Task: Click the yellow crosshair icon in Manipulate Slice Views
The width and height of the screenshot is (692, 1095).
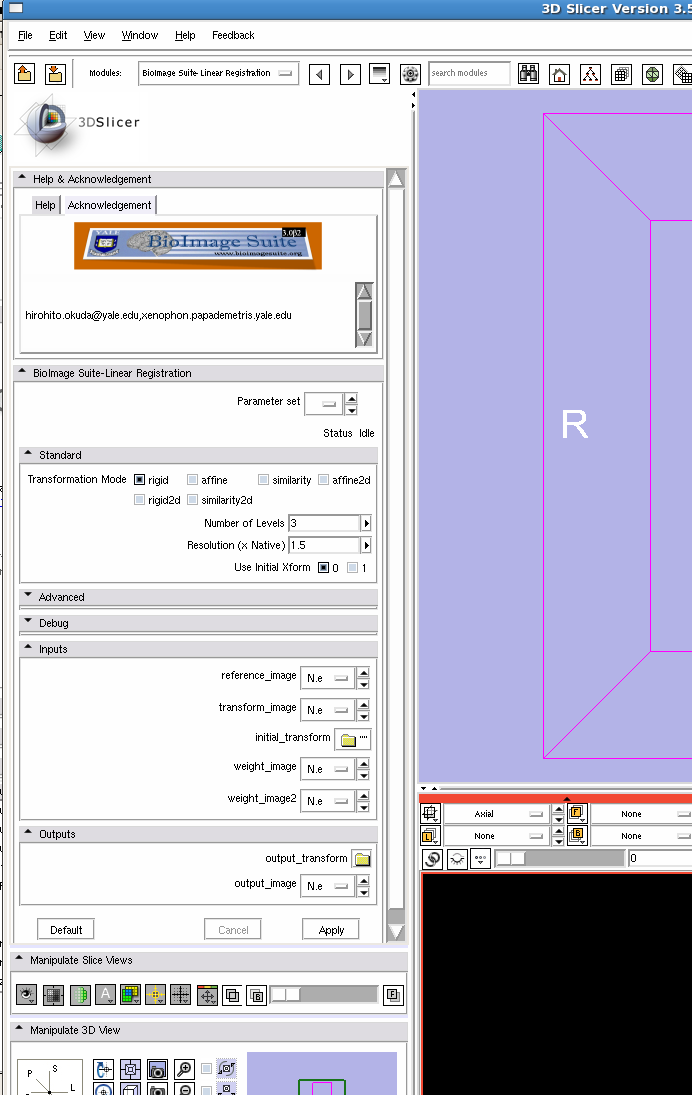Action: [155, 995]
